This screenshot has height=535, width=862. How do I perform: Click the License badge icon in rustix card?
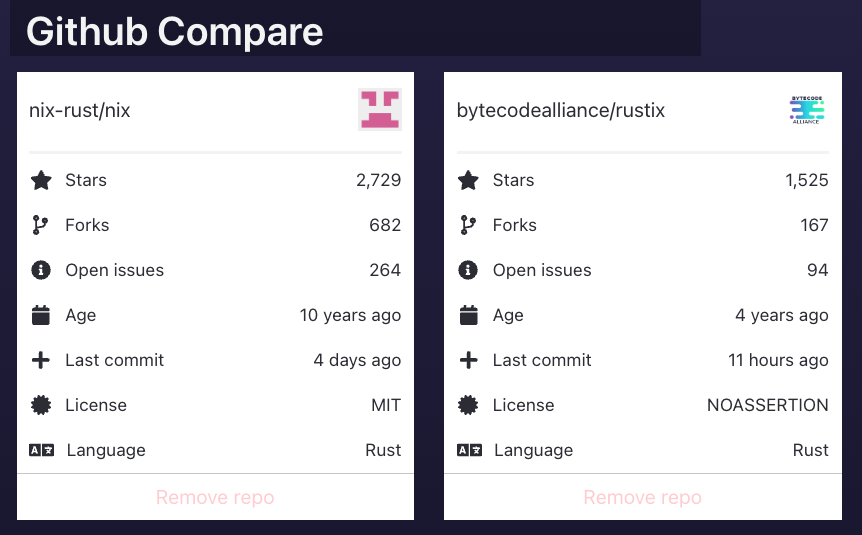coord(468,406)
